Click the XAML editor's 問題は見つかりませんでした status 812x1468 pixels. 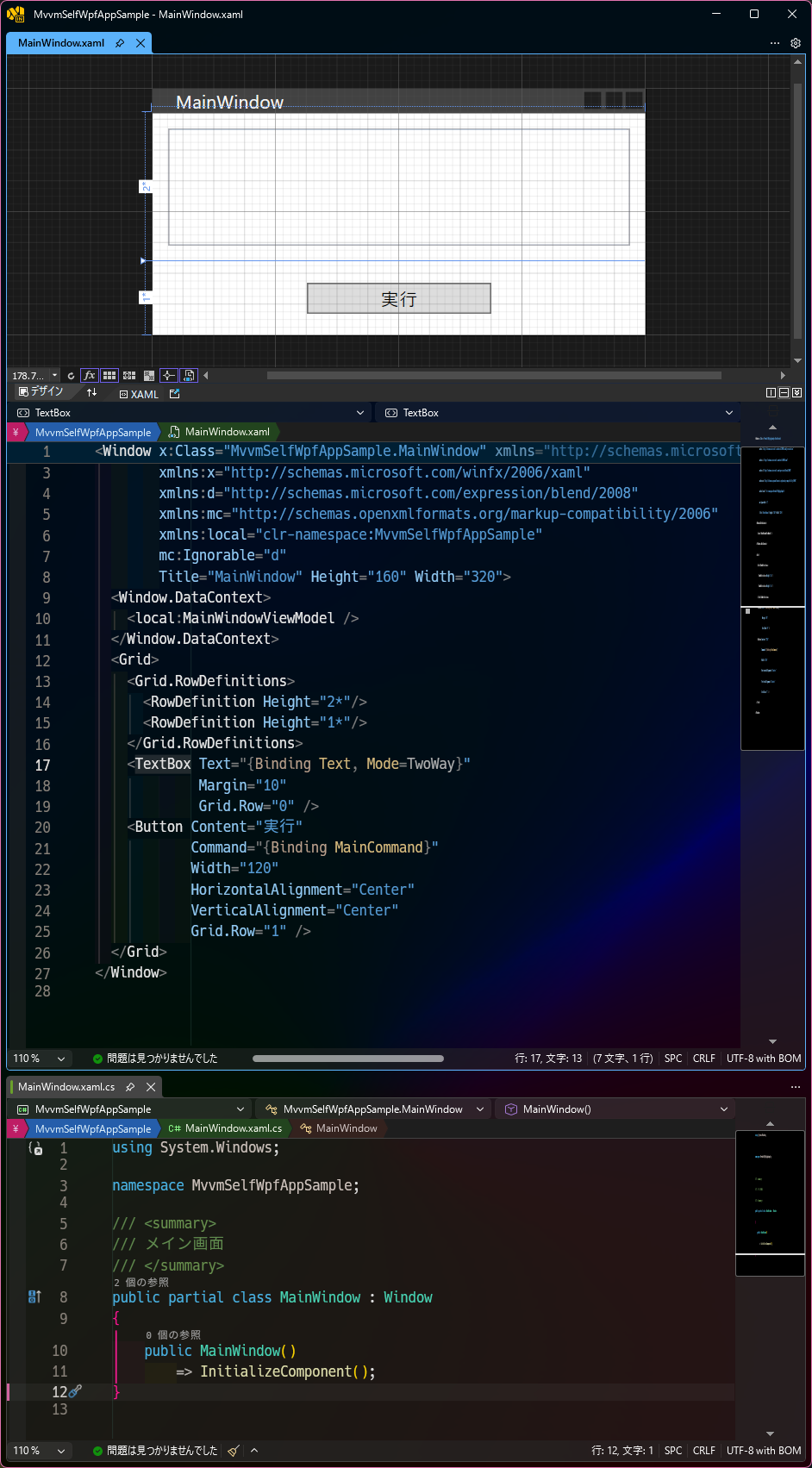(x=155, y=1059)
